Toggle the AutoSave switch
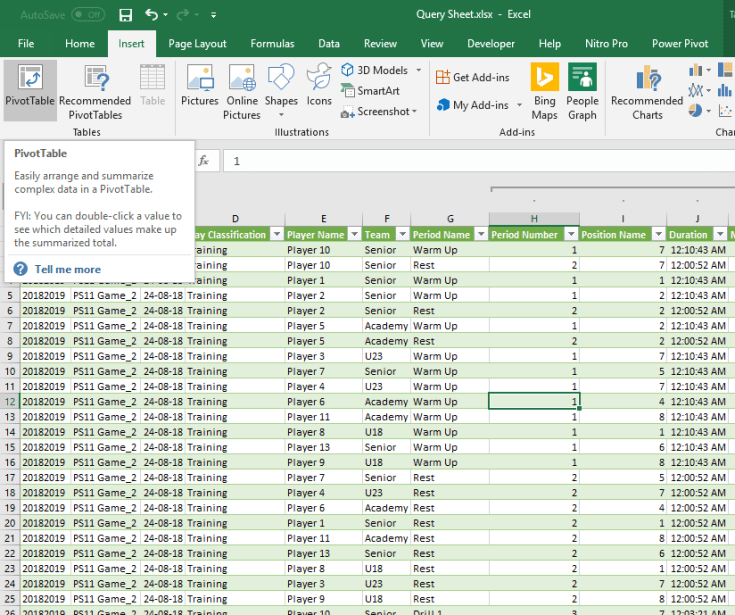Image resolution: width=735 pixels, height=615 pixels. pos(88,15)
